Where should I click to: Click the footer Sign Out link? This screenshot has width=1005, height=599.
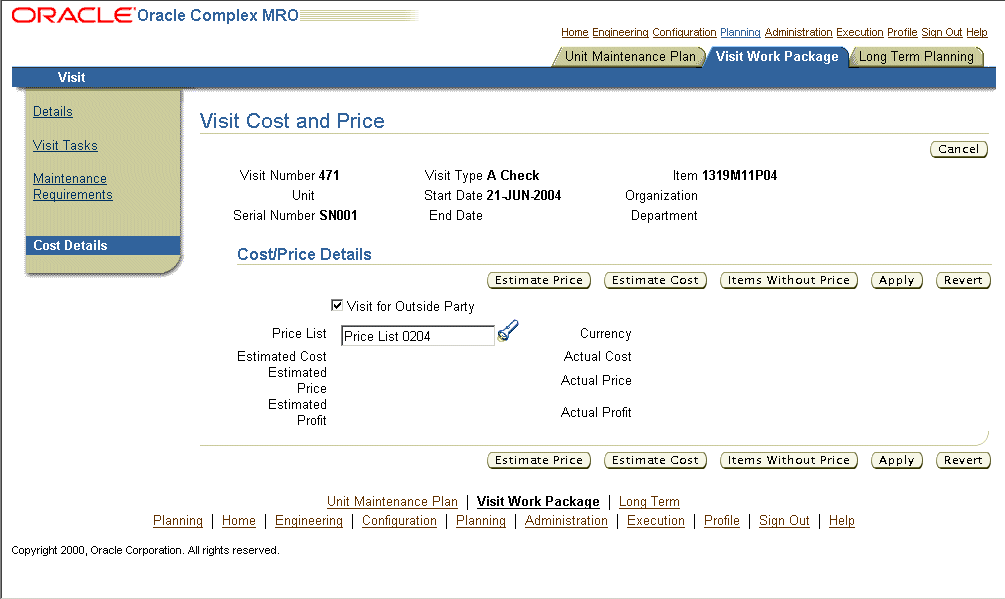[x=784, y=521]
